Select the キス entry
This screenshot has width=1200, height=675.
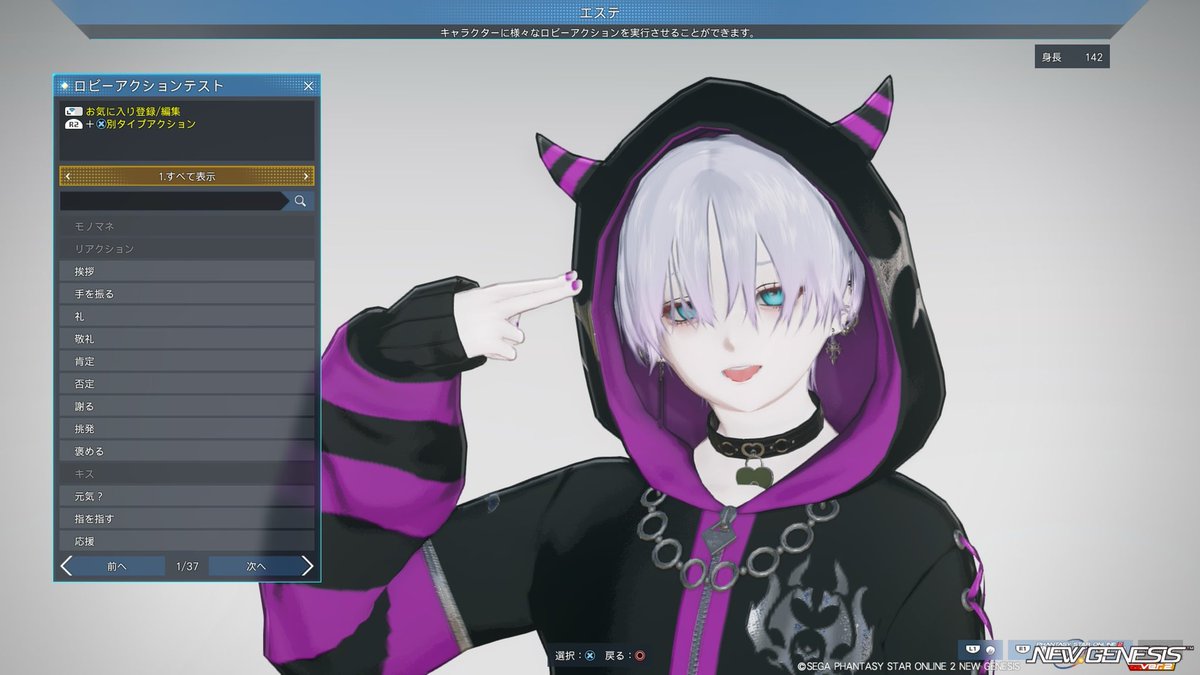(x=187, y=474)
